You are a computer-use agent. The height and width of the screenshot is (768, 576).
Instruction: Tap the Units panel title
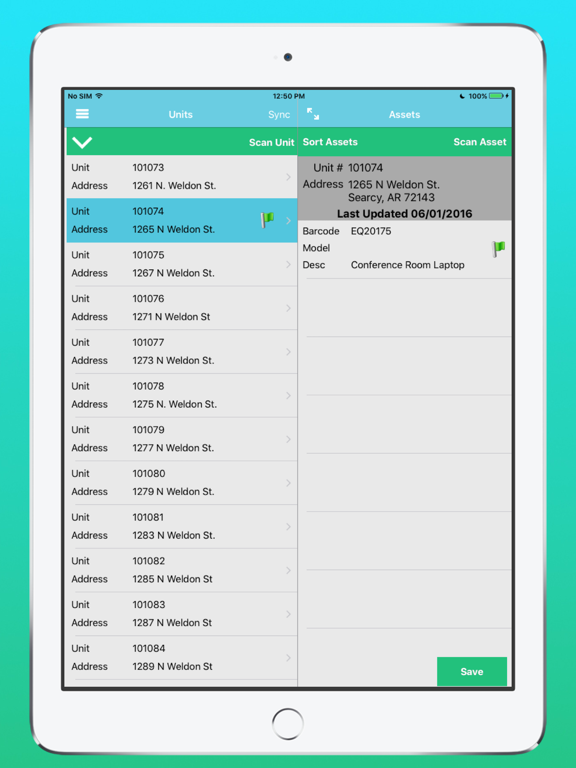[181, 115]
